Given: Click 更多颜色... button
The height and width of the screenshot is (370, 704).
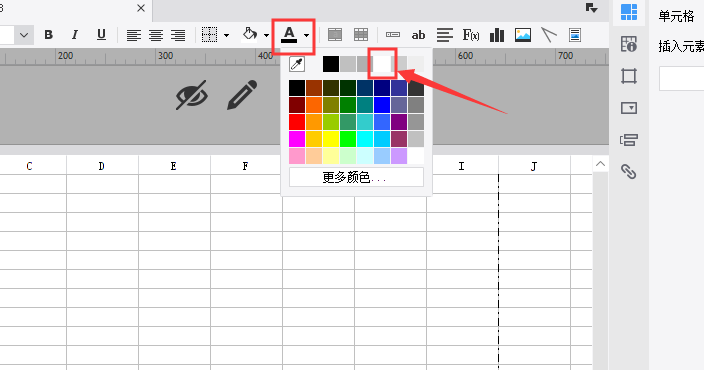Looking at the screenshot, I should pyautogui.click(x=356, y=177).
